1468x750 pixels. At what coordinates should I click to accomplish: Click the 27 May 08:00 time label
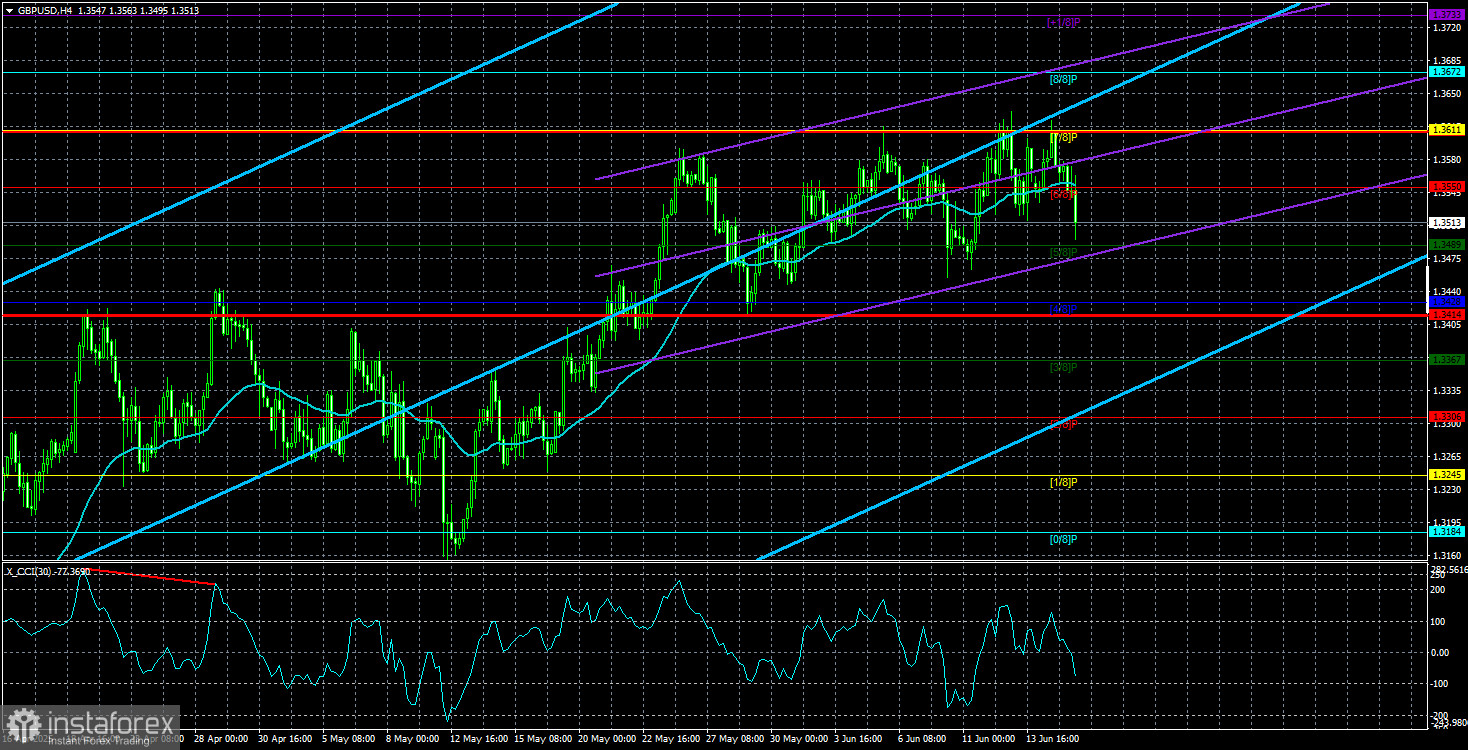pyautogui.click(x=737, y=739)
